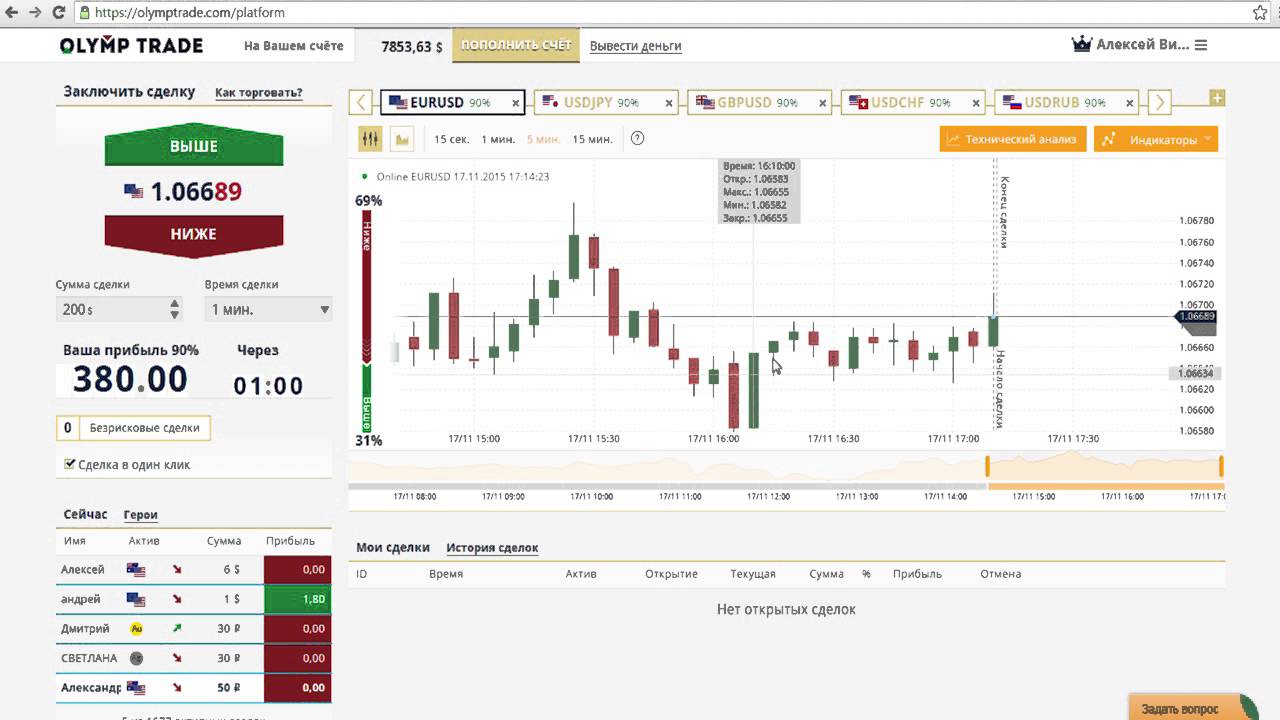This screenshot has height=720, width=1280.
Task: Click Дмитрий row in traders list
Action: point(194,628)
